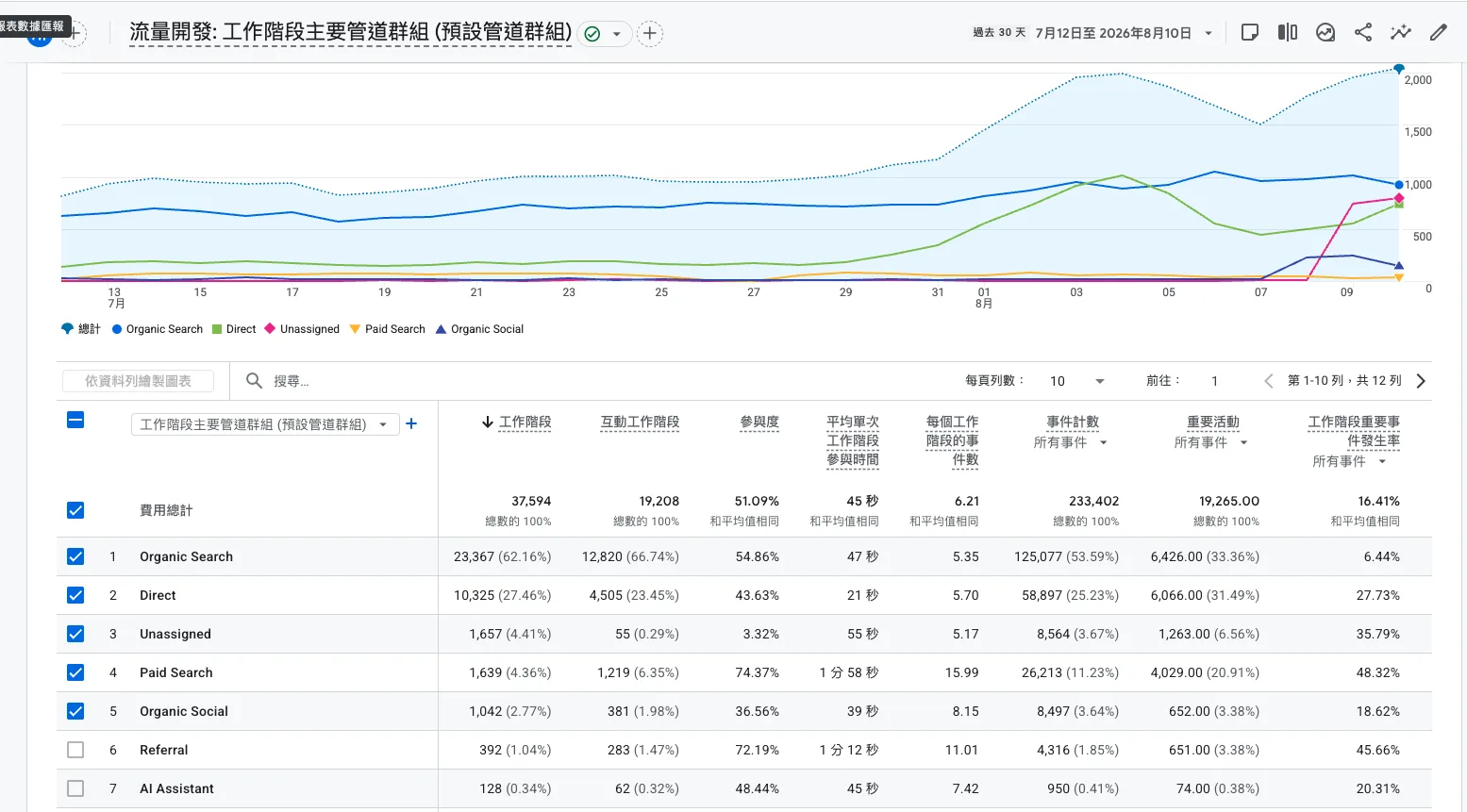The height and width of the screenshot is (812, 1467).
Task: Go to the next page arrow
Action: (x=1421, y=381)
